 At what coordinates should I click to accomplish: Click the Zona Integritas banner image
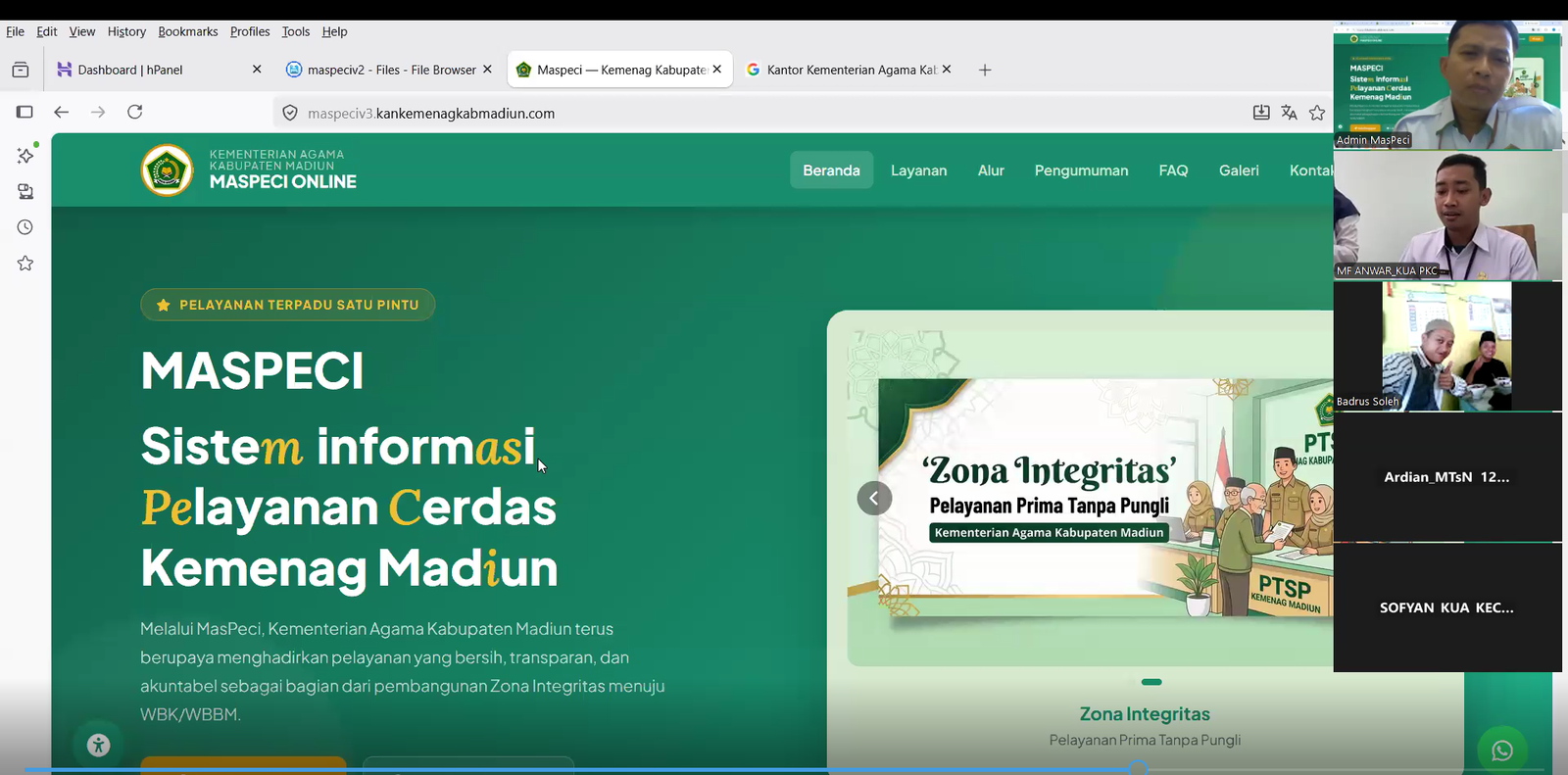1105,500
